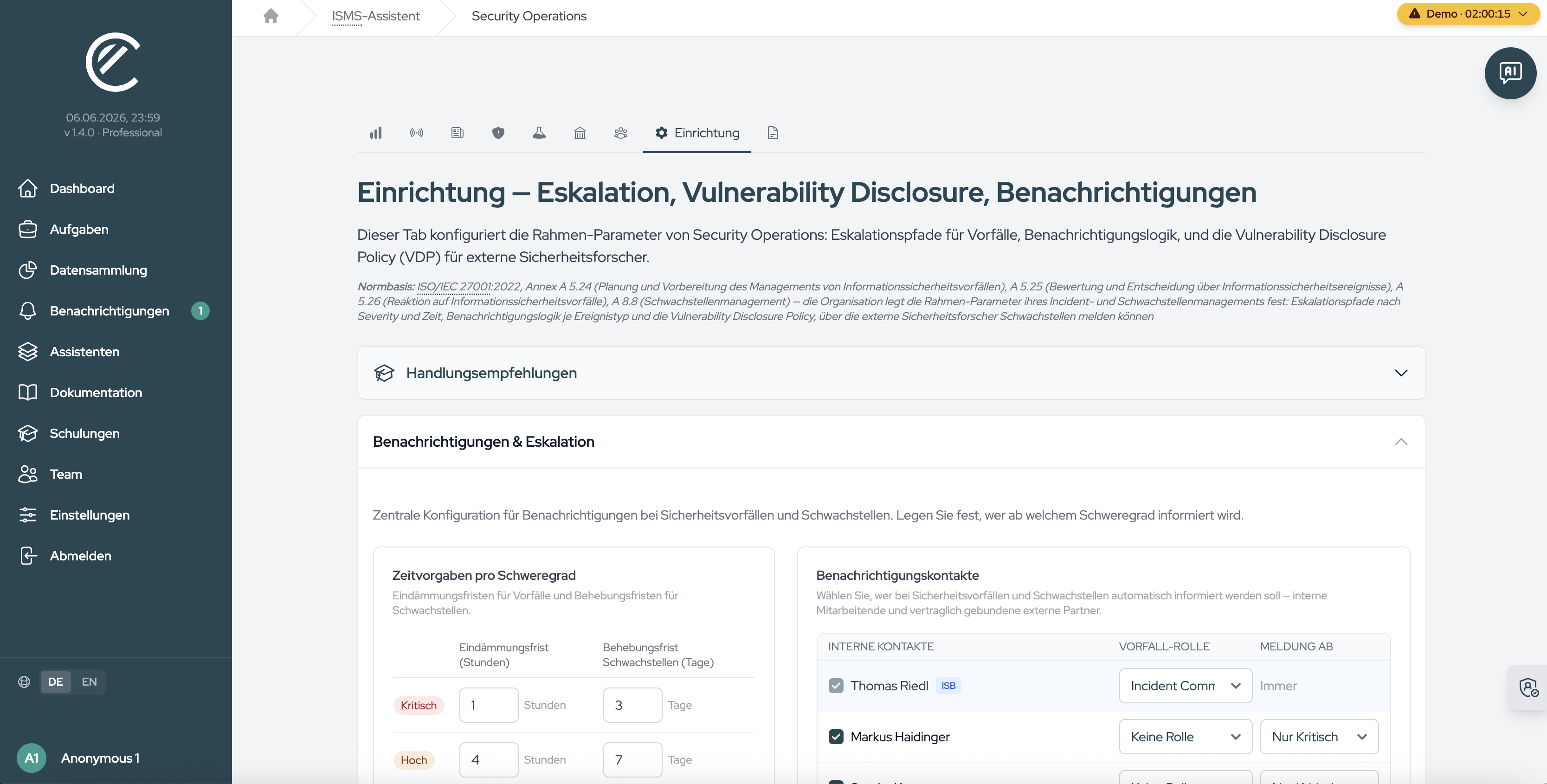1547x784 pixels.
Task: Open the shield alert tab icon
Action: tap(498, 133)
